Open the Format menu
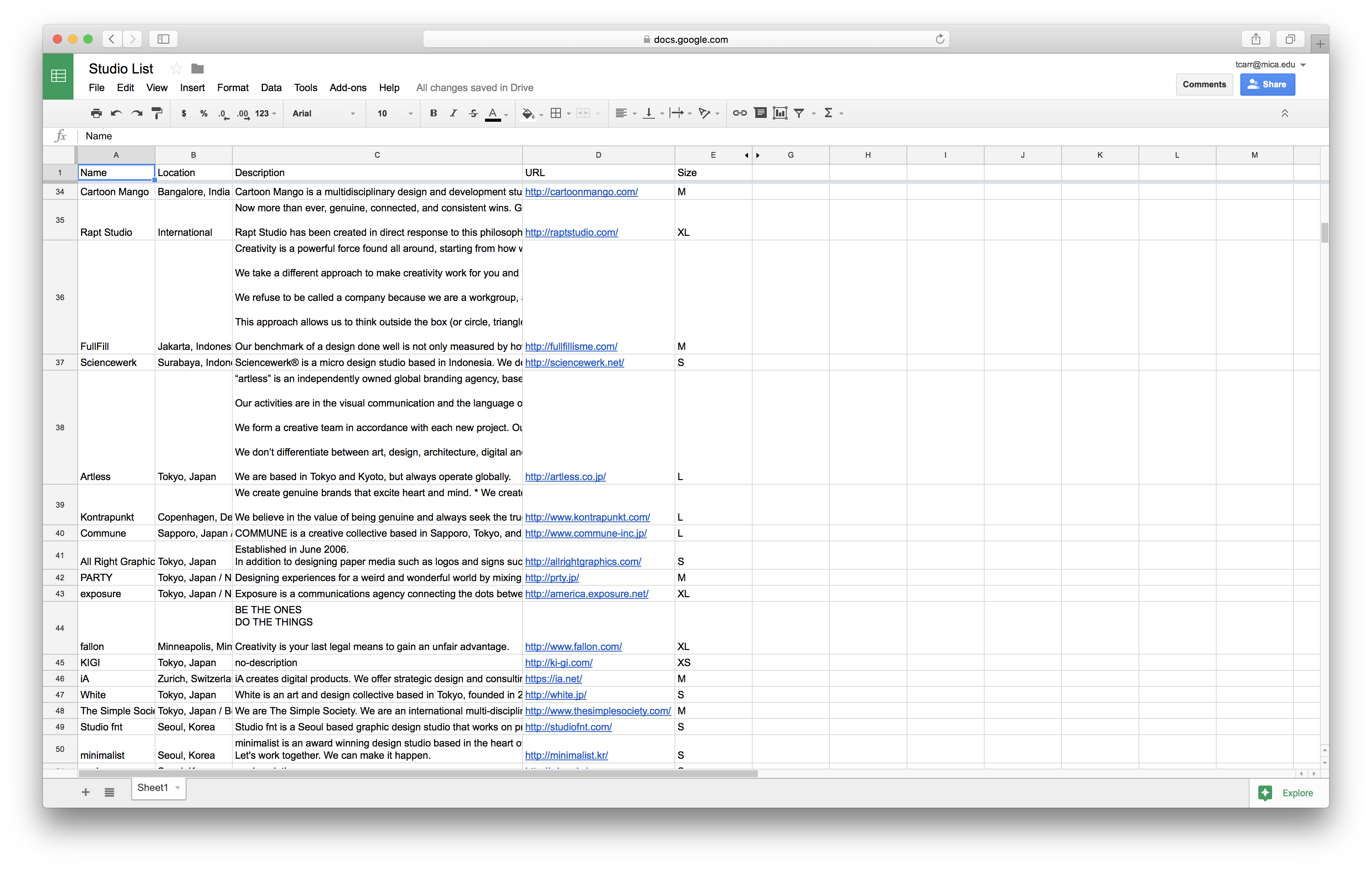The height and width of the screenshot is (869, 1372). (x=232, y=88)
